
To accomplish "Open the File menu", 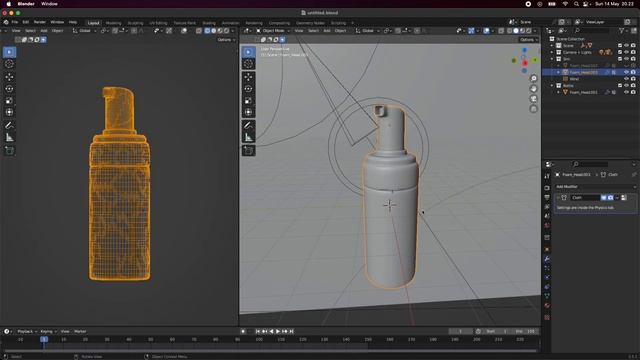I will tap(15, 22).
